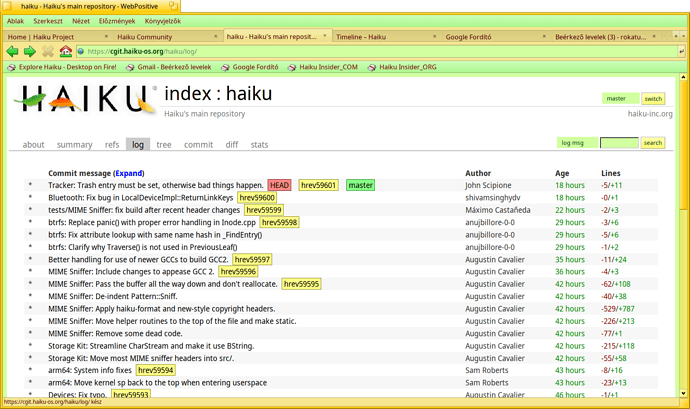This screenshot has height=409, width=690.
Task: Close the Timeline - Haiku tab
Action: 434,37
